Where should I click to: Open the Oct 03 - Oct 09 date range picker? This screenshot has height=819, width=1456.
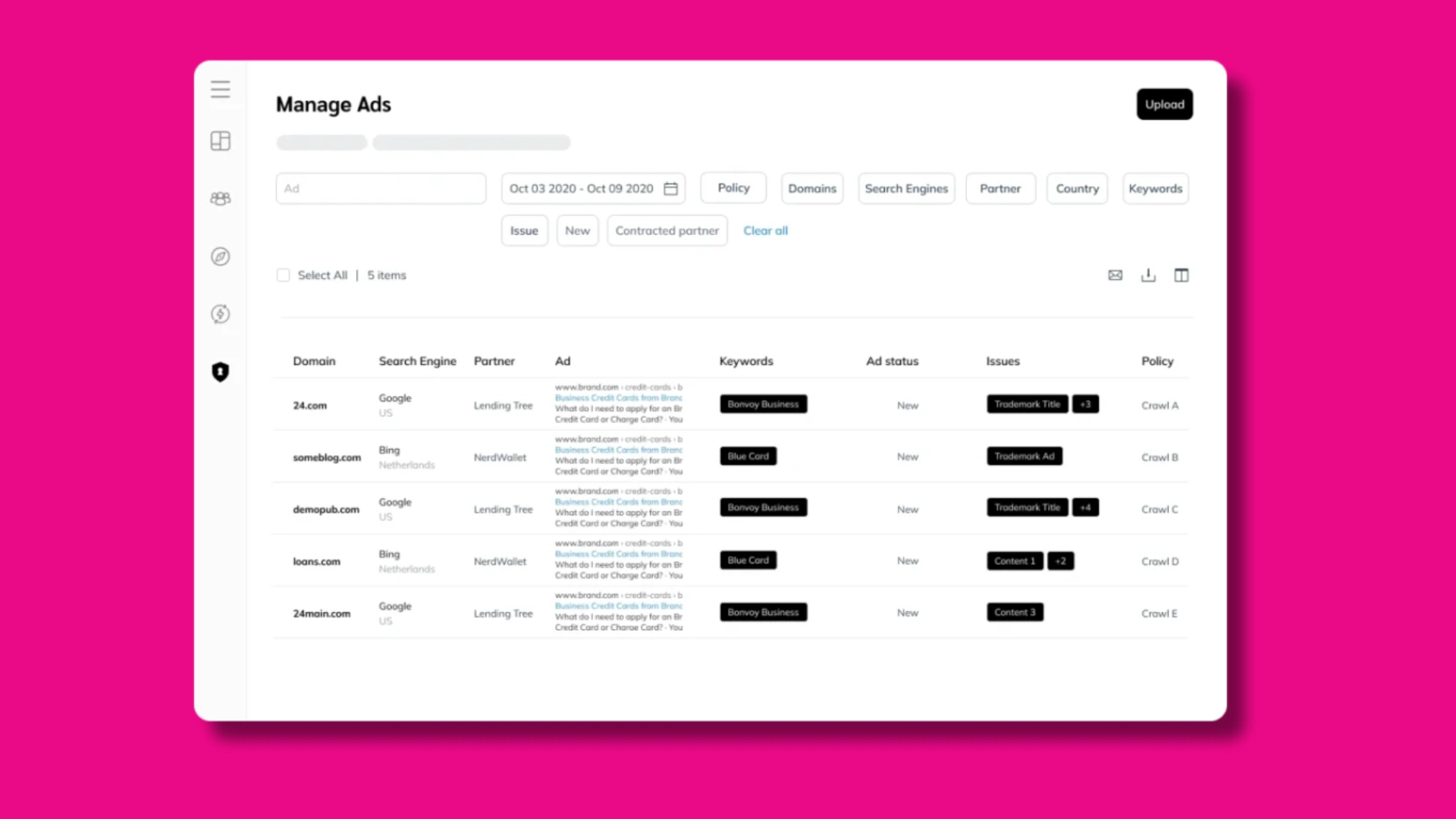592,188
